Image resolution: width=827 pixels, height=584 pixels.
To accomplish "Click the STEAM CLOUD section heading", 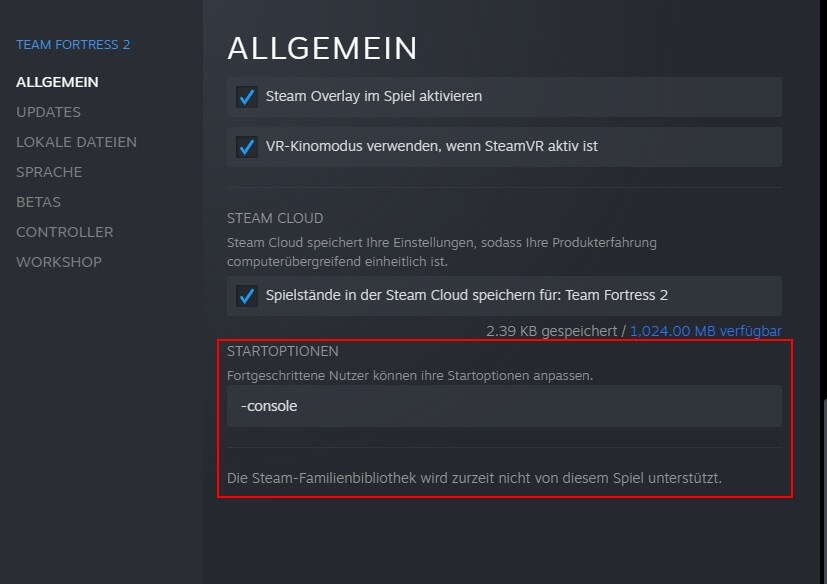I will click(x=275, y=218).
